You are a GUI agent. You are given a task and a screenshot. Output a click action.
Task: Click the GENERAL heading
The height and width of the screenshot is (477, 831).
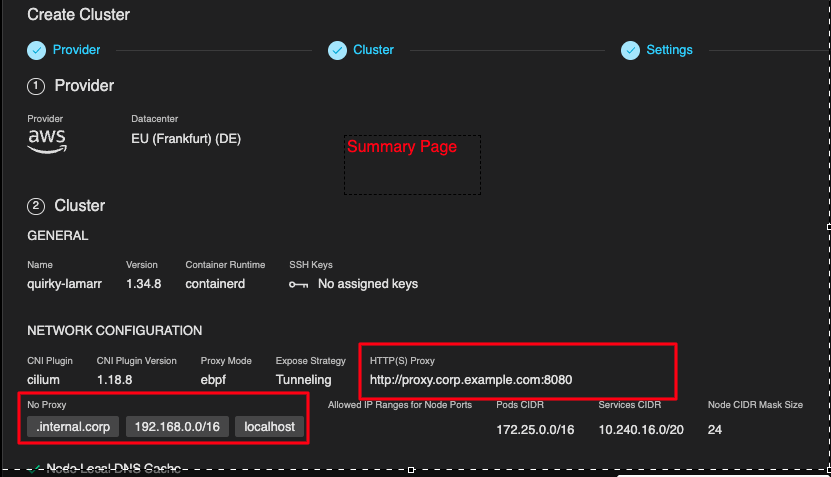point(58,236)
